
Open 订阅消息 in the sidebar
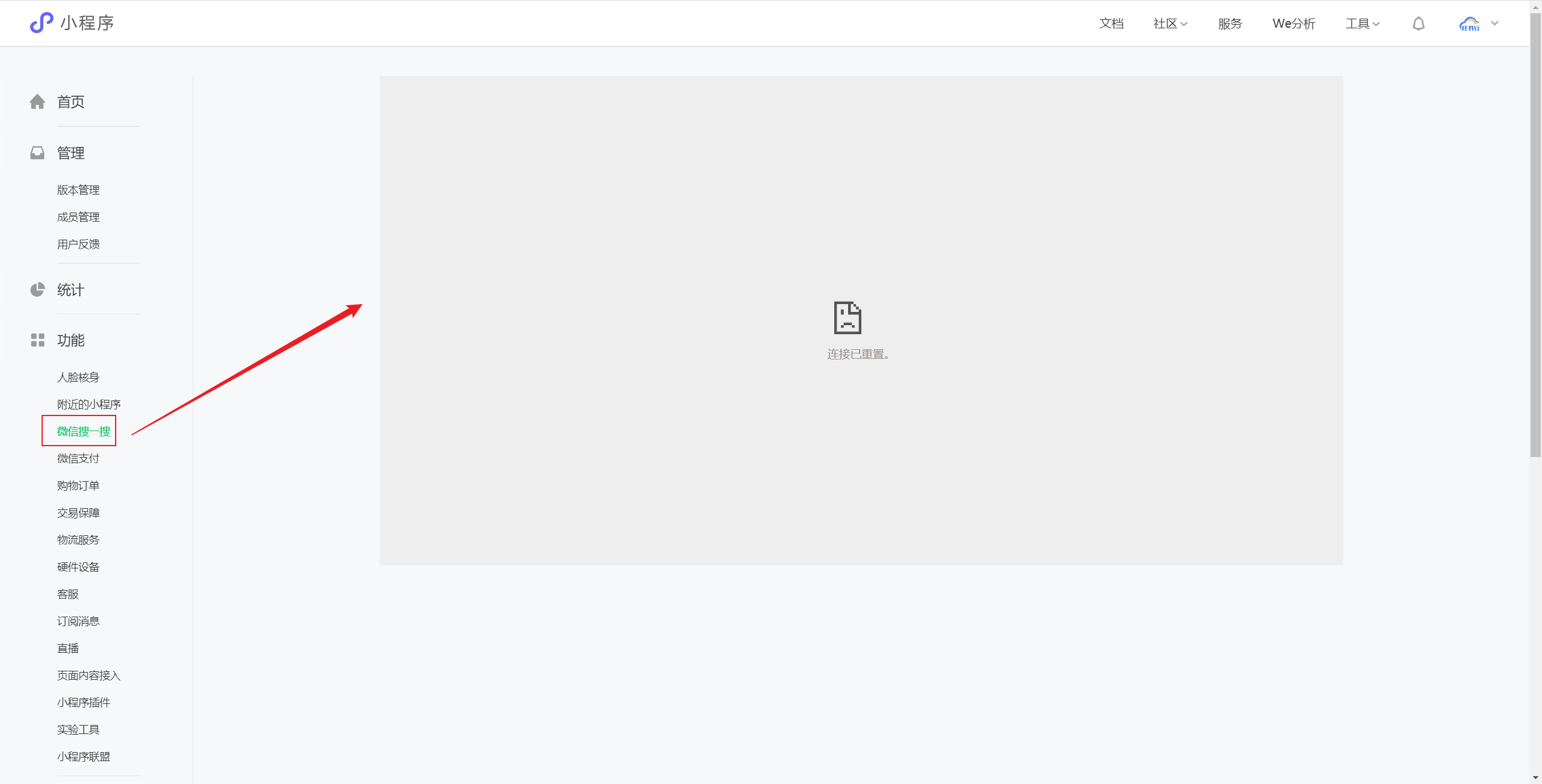[78, 621]
